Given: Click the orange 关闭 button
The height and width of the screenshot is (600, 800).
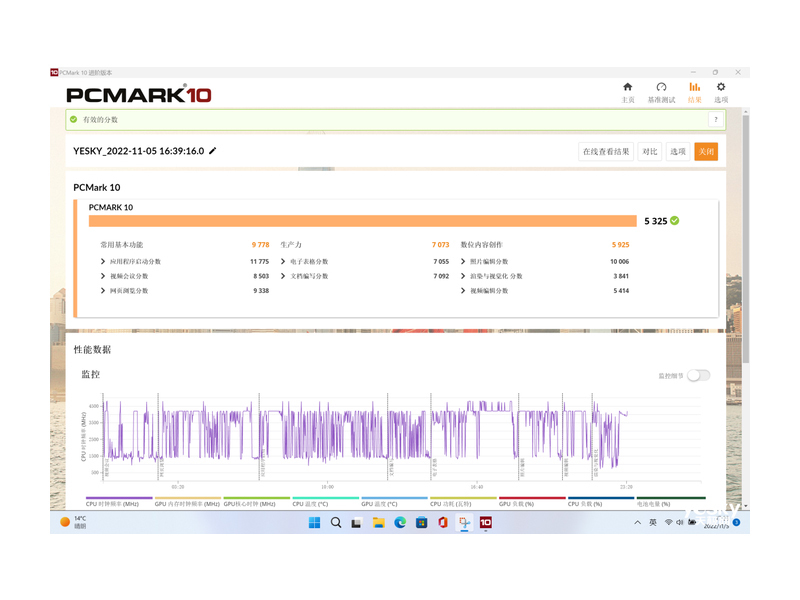Looking at the screenshot, I should pyautogui.click(x=706, y=152).
